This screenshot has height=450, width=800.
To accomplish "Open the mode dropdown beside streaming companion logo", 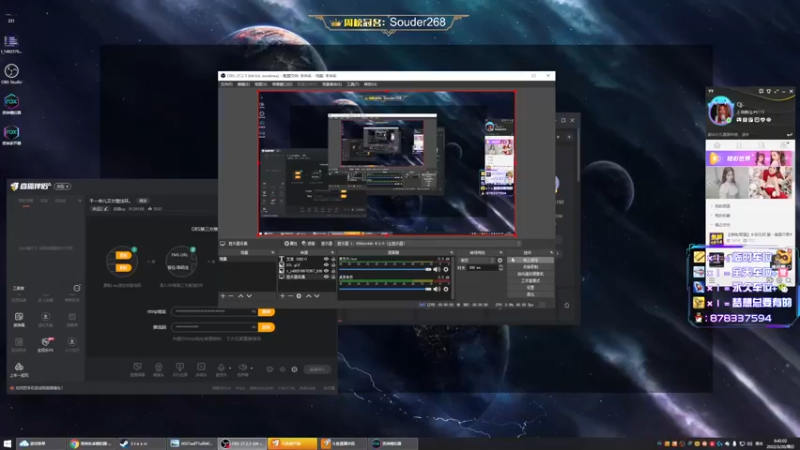I will coord(63,186).
